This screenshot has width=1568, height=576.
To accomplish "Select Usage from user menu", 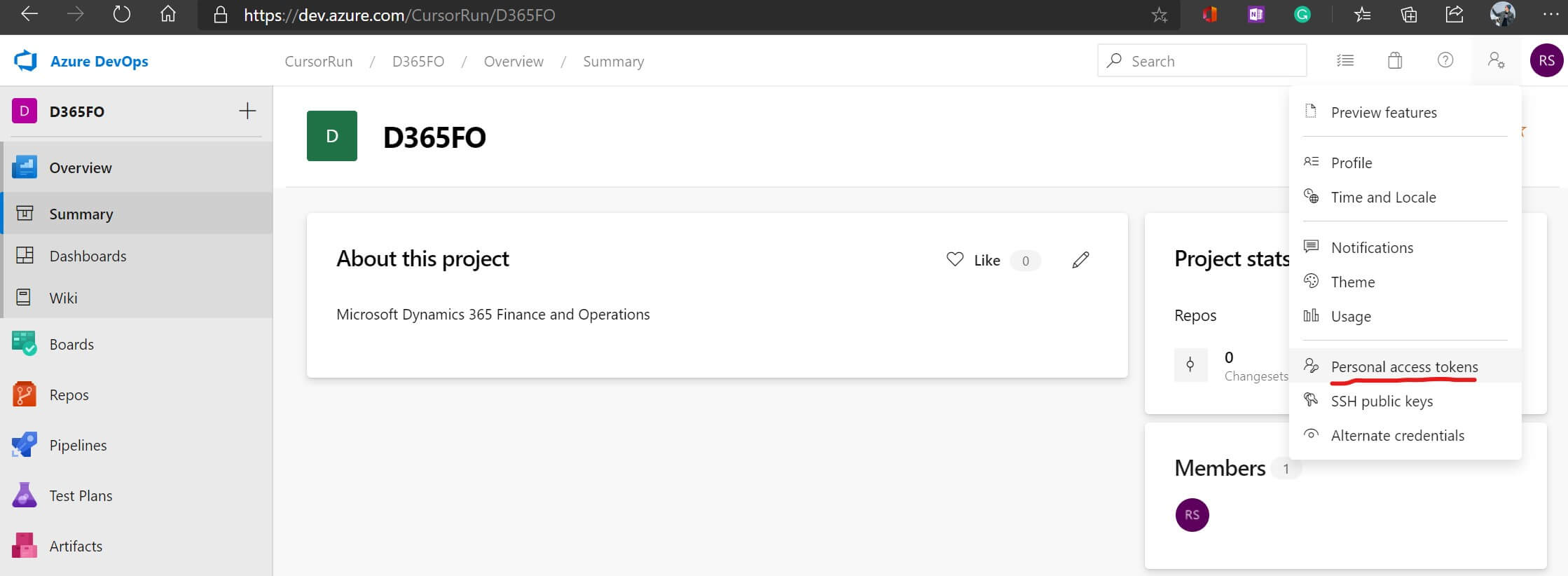I will [x=1405, y=316].
